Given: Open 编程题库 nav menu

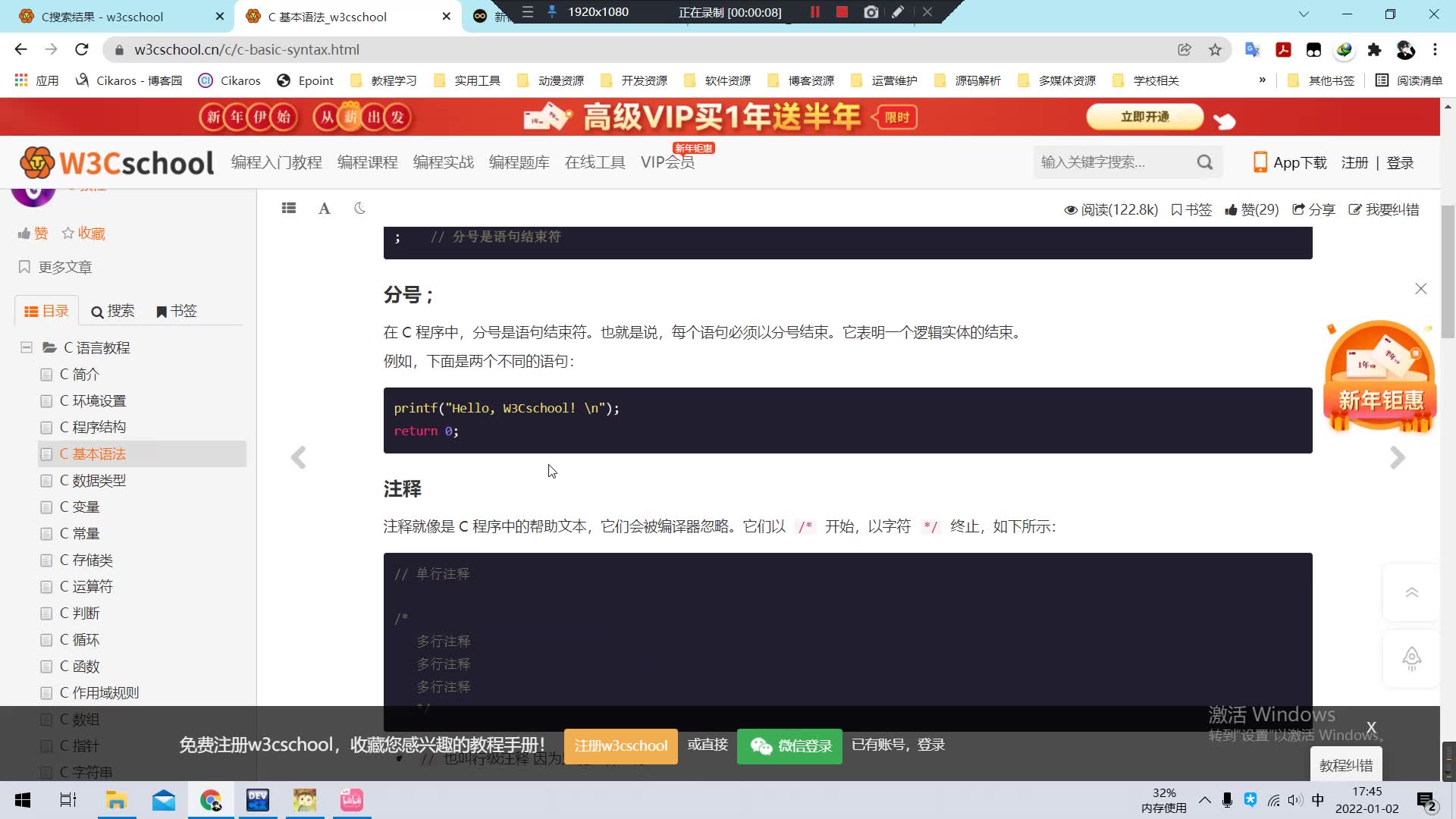Looking at the screenshot, I should 519,162.
